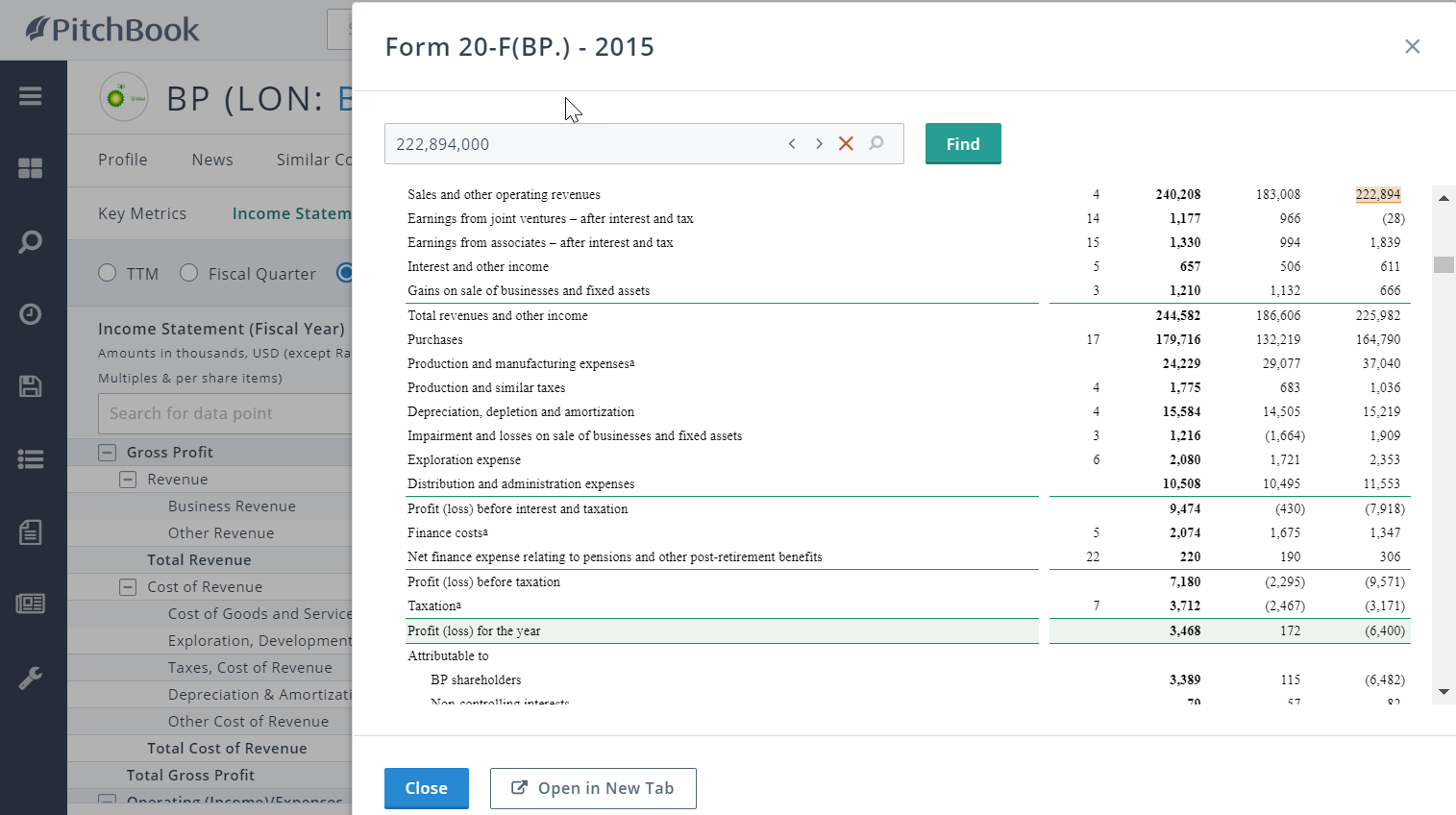1456x815 pixels.
Task: Open the news newspaper icon in sidebar
Action: coord(31,604)
